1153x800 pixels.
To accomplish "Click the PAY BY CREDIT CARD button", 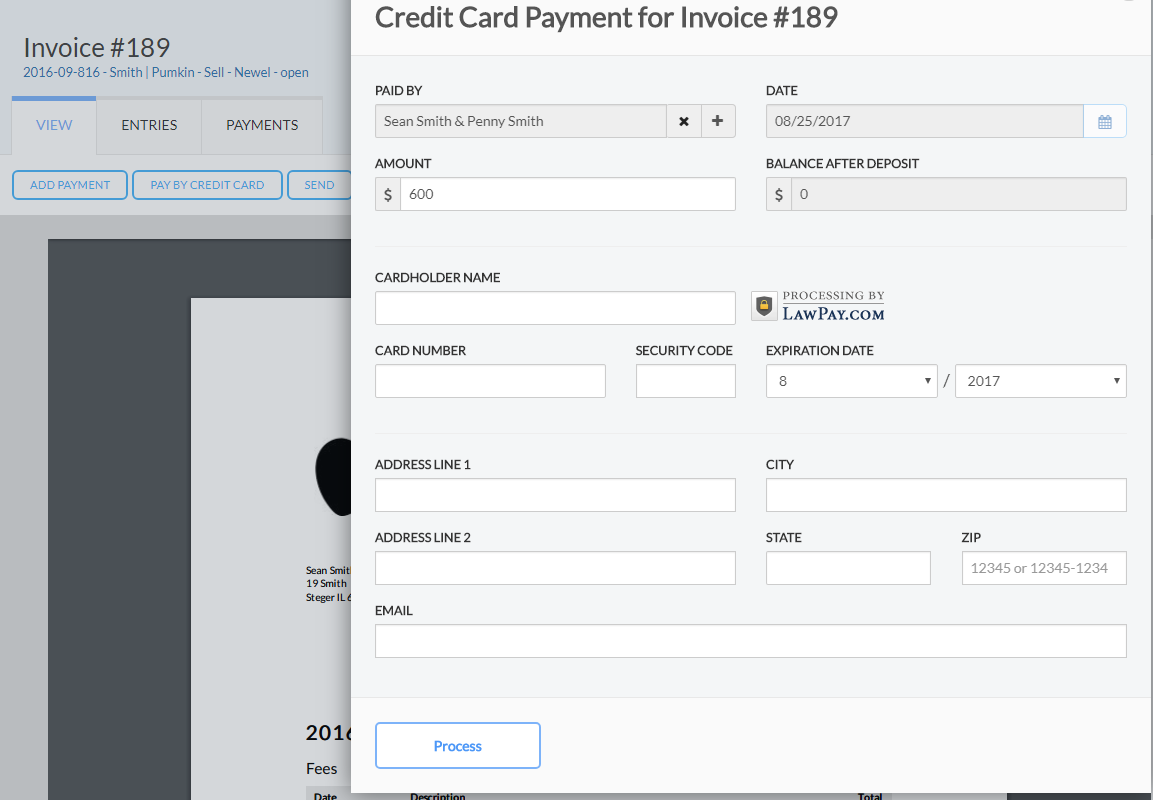I will coord(207,185).
